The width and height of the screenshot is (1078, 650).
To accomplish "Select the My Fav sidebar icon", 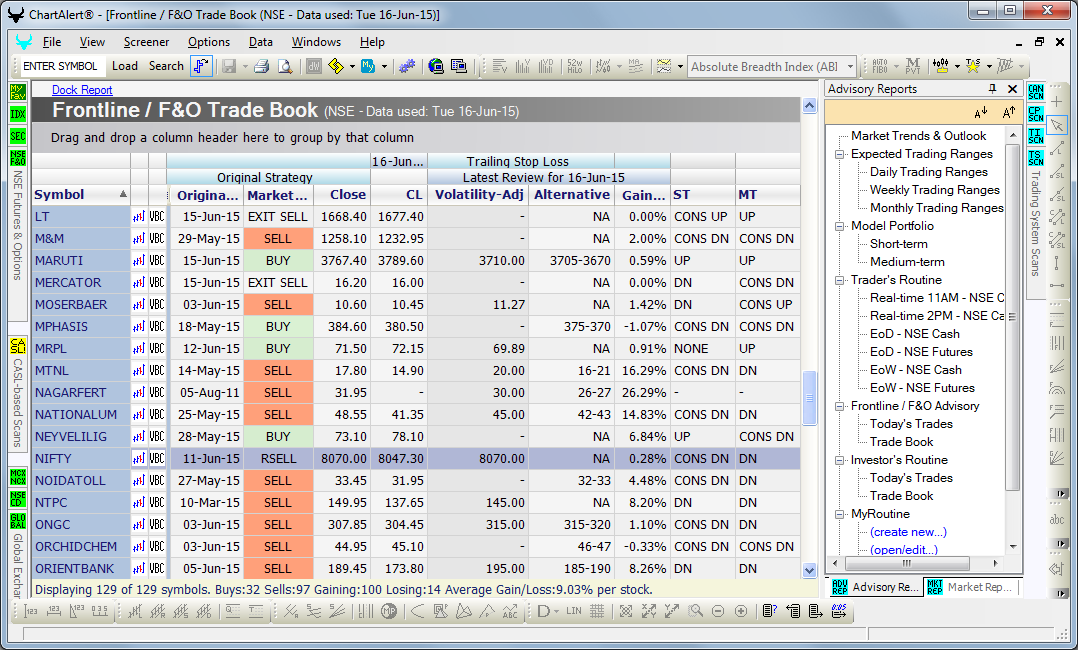I will point(18,91).
